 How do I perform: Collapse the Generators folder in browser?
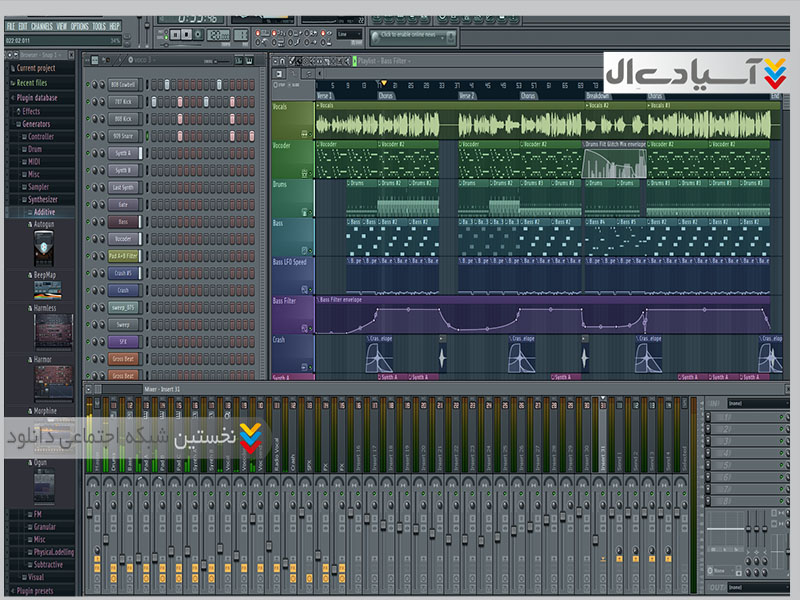click(36, 124)
